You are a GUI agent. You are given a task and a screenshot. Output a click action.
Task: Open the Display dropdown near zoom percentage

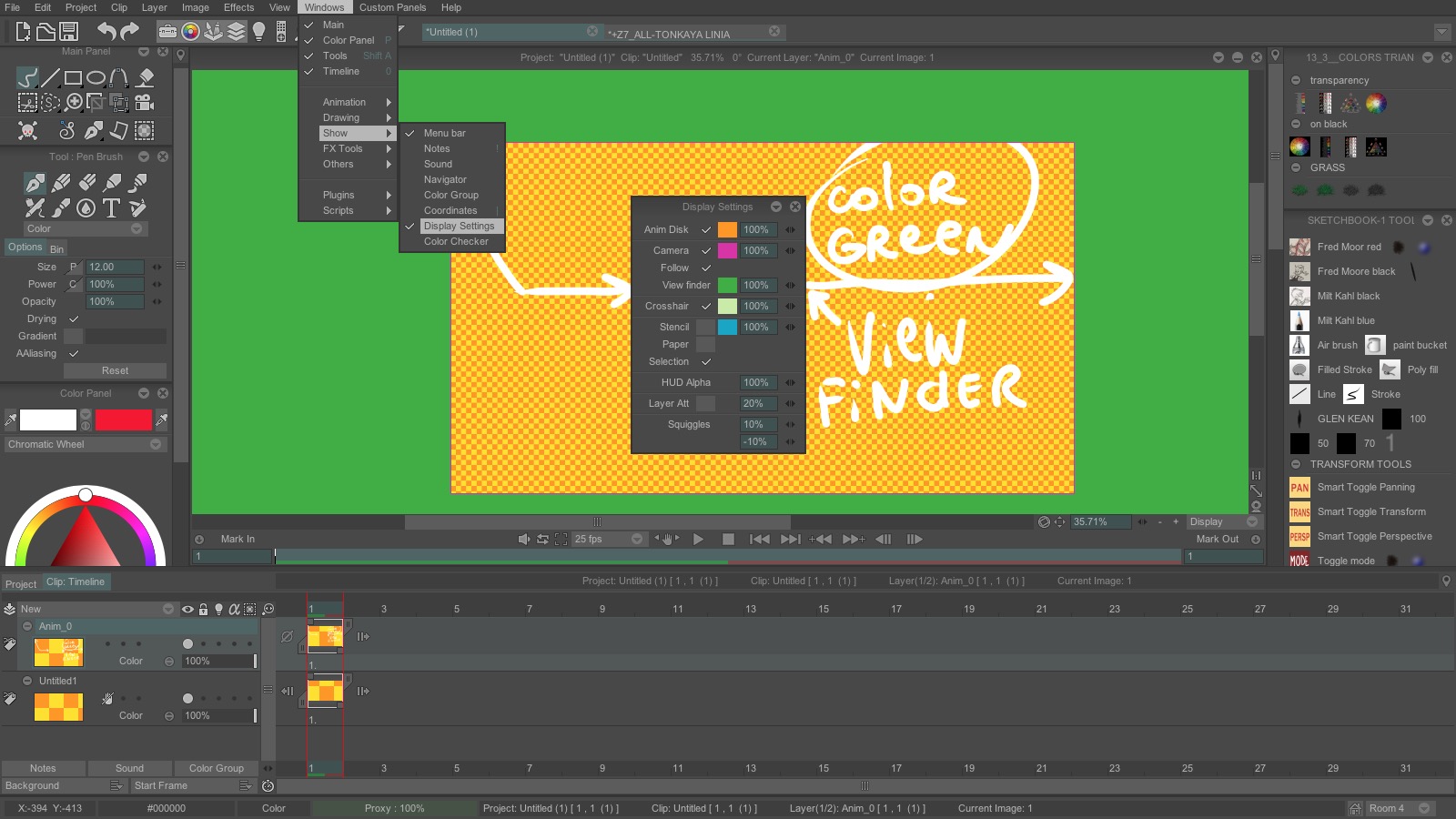point(1224,521)
